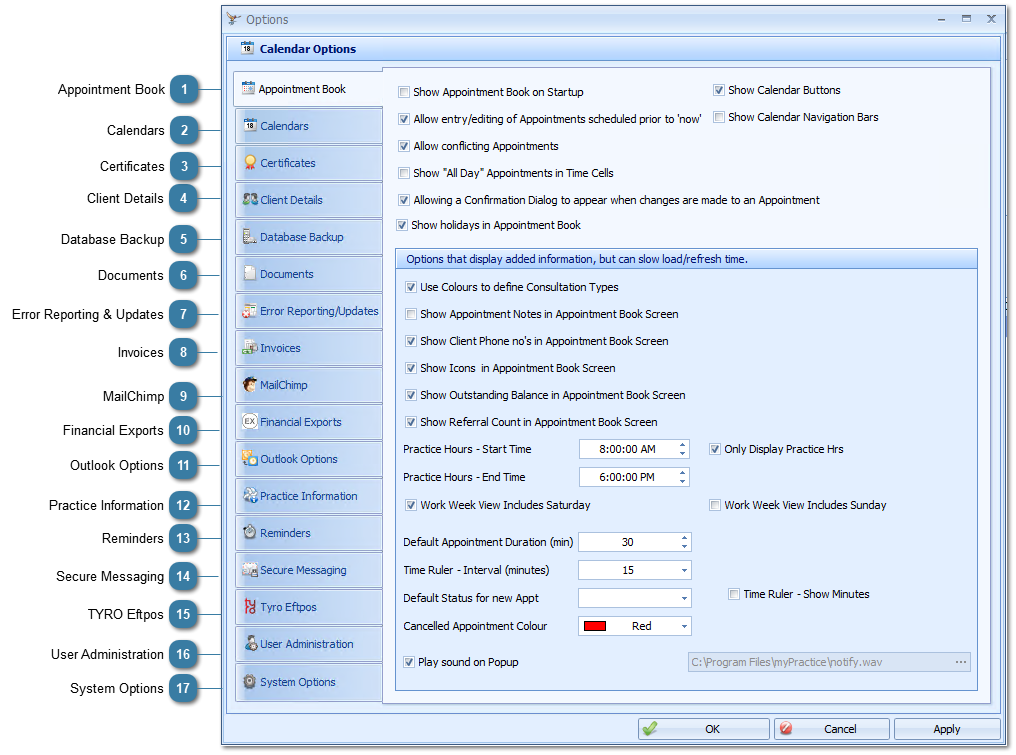Screen dimensions: 1016x755
Task: Decrease Practice Hours End Time spinner
Action: (x=682, y=482)
